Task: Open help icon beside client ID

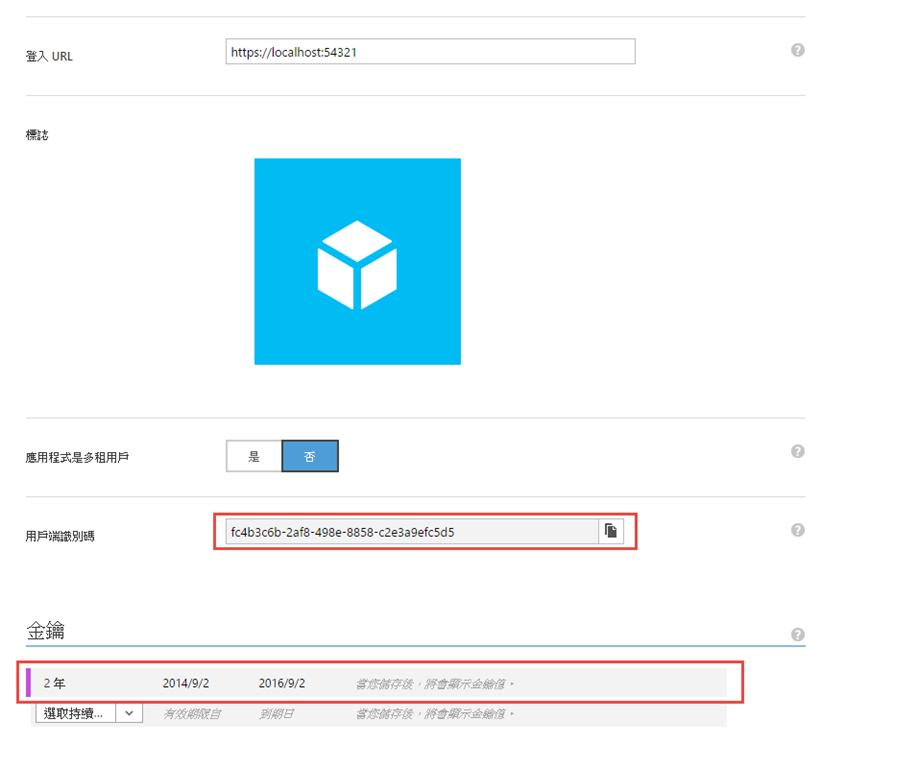Action: pos(797,530)
